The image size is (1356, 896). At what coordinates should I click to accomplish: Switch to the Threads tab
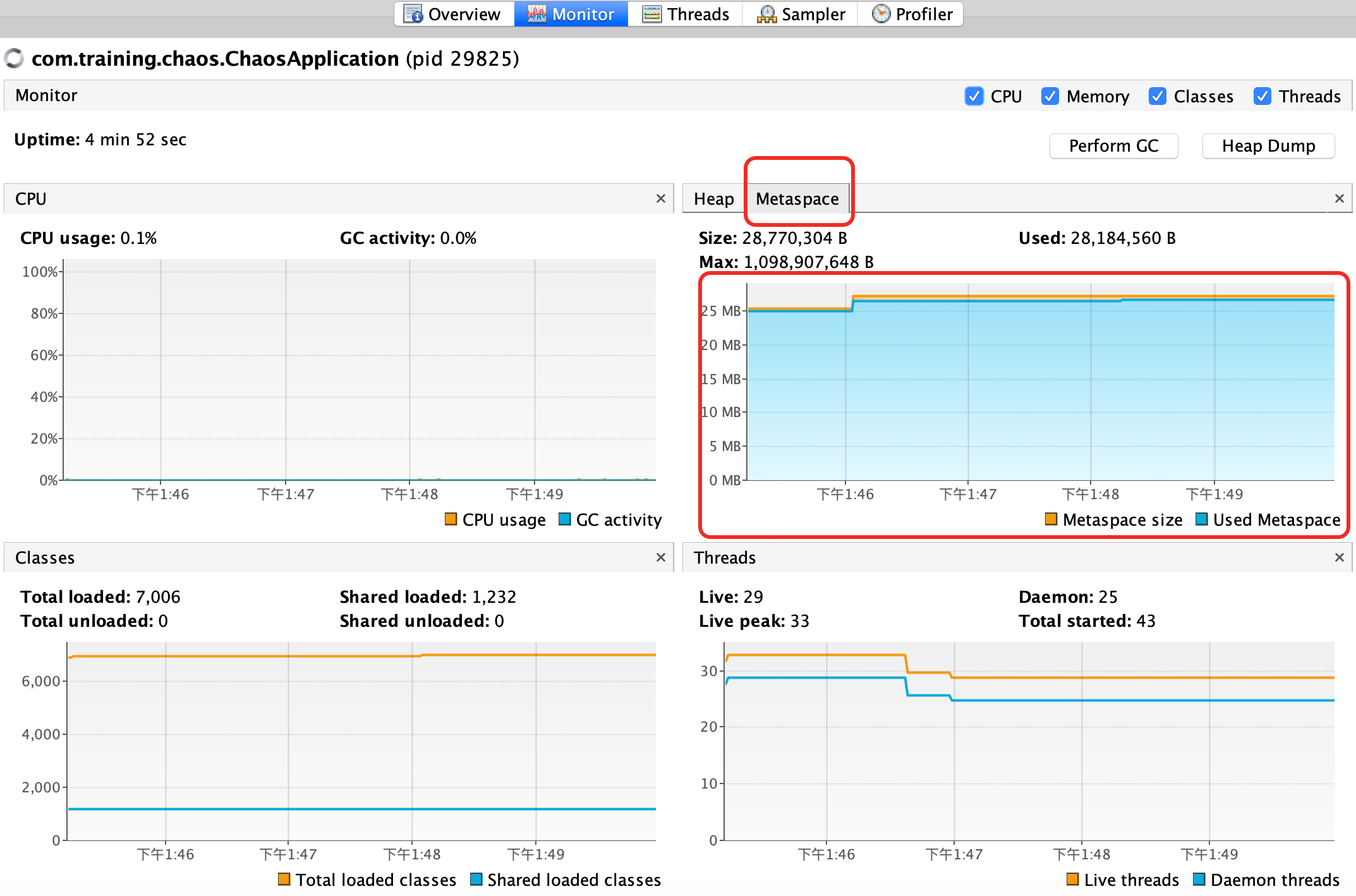tap(686, 14)
